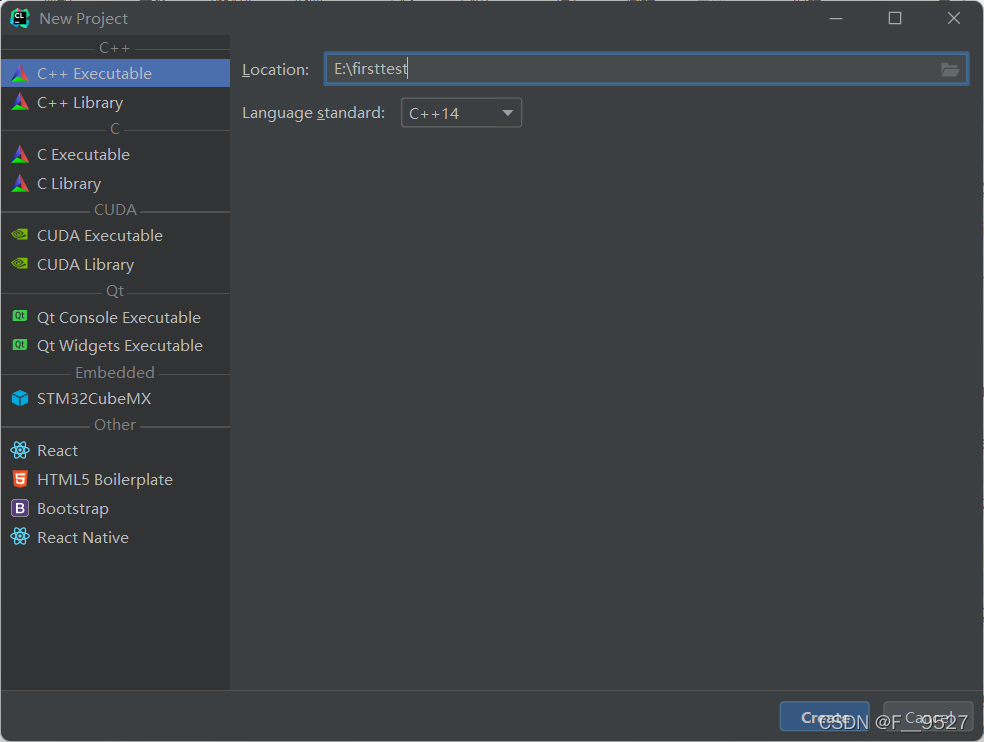Click the React atom icon

tap(20, 450)
